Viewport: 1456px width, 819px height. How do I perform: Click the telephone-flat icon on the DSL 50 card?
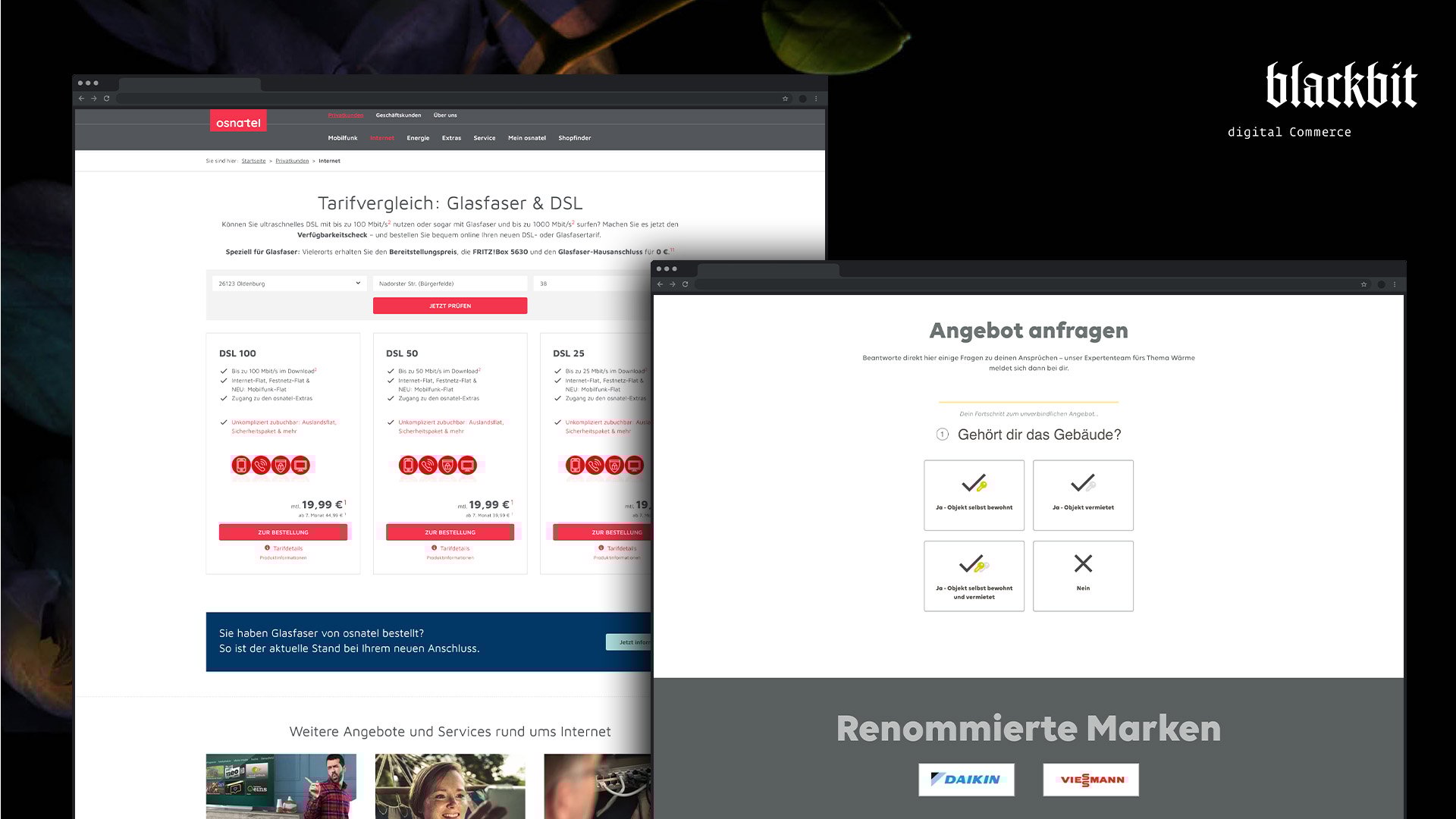[x=428, y=465]
